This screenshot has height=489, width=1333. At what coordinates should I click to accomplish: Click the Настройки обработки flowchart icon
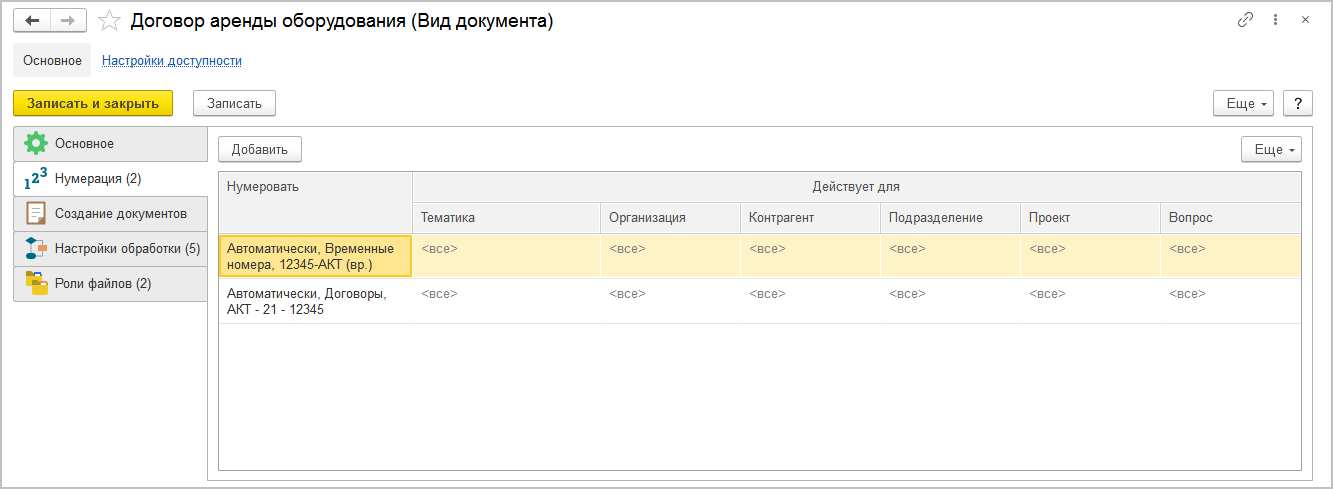tap(36, 248)
